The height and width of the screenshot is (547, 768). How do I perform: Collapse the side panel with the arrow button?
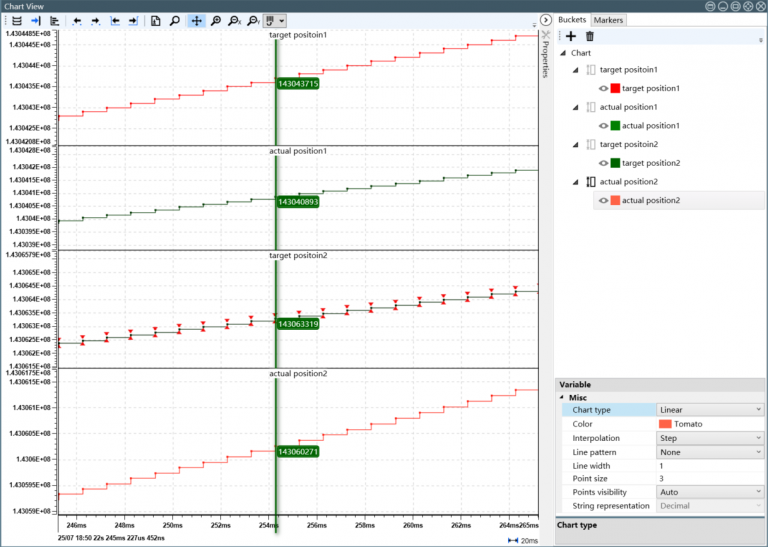(x=546, y=20)
